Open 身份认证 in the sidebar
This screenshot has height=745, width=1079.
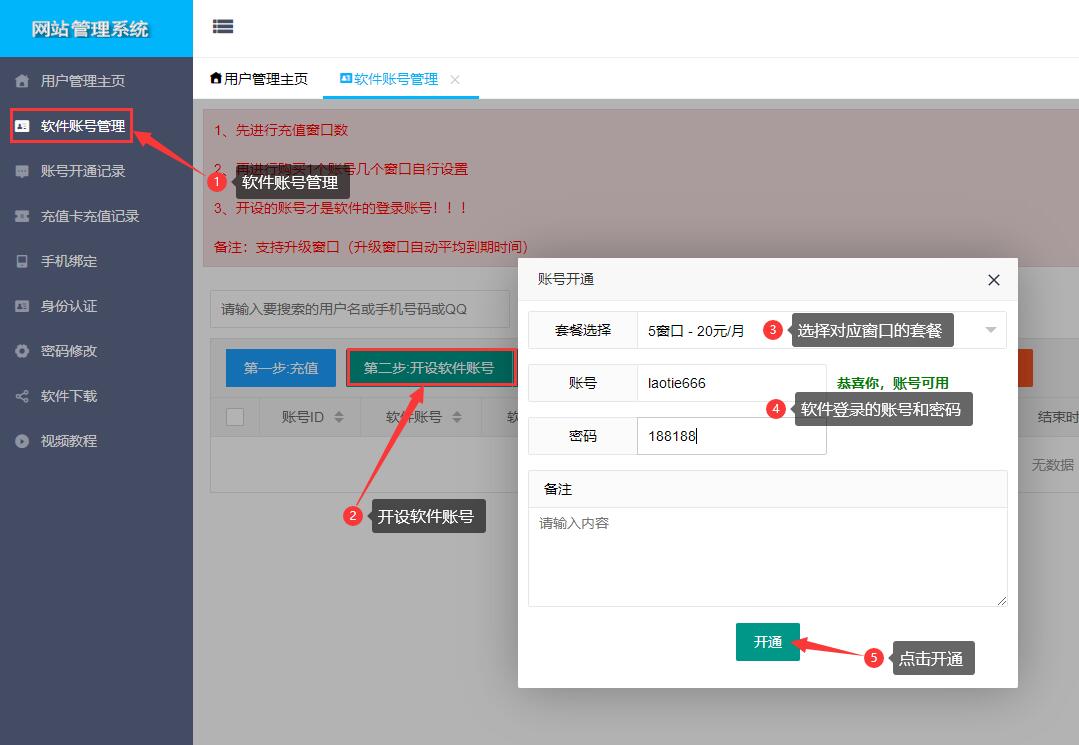(69, 306)
